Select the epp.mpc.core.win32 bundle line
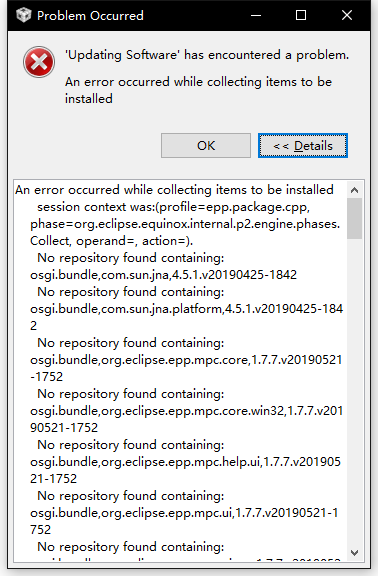This screenshot has width=378, height=576. point(187,419)
